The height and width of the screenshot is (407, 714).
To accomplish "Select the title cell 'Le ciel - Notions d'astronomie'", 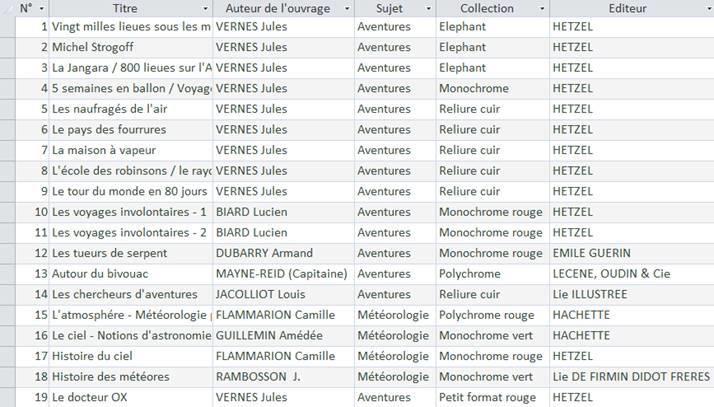I will 131,336.
